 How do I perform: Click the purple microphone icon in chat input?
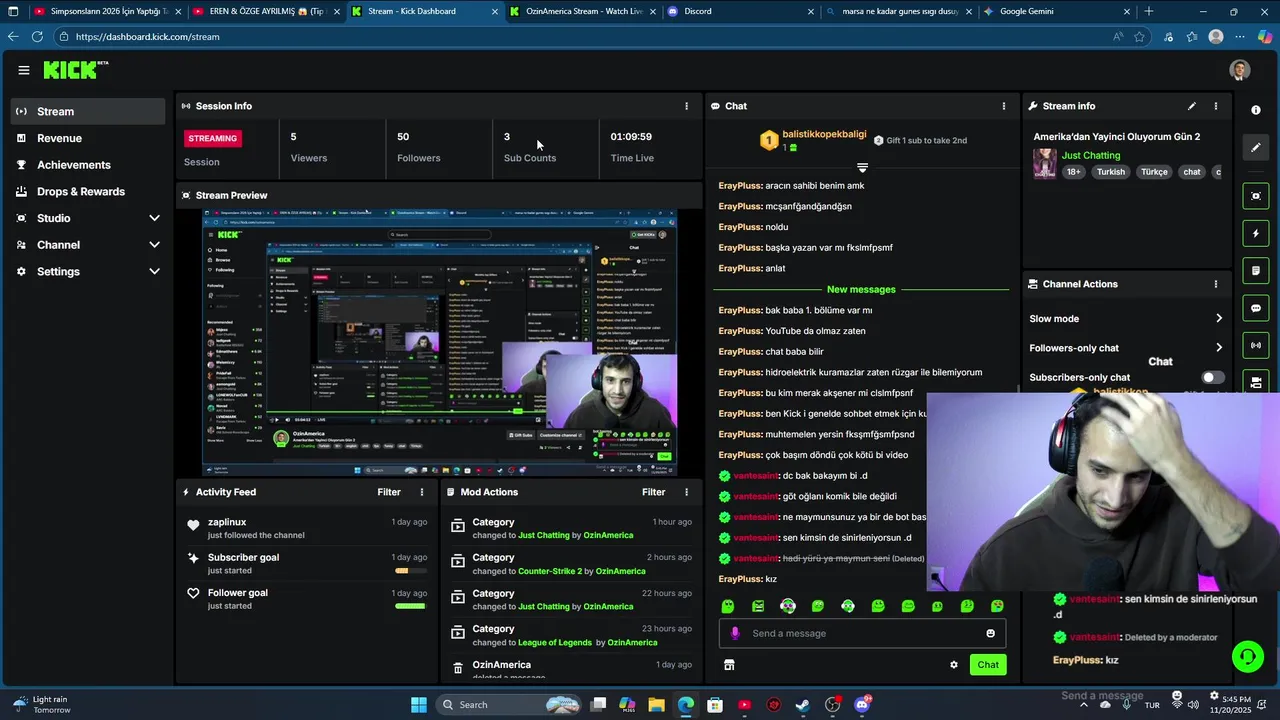(x=735, y=633)
